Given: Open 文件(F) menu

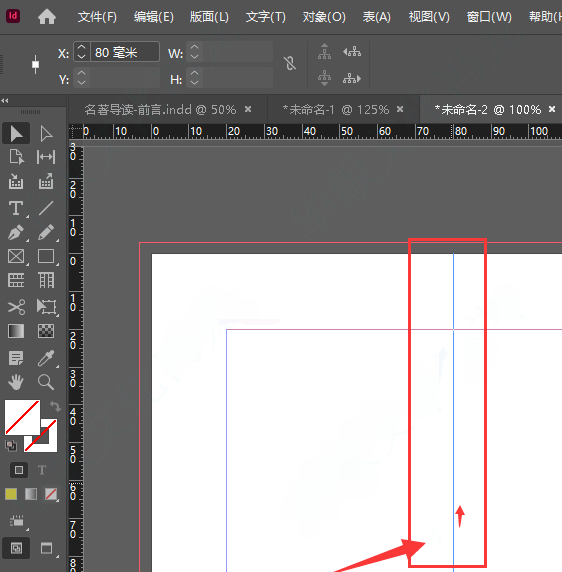Looking at the screenshot, I should (x=97, y=17).
